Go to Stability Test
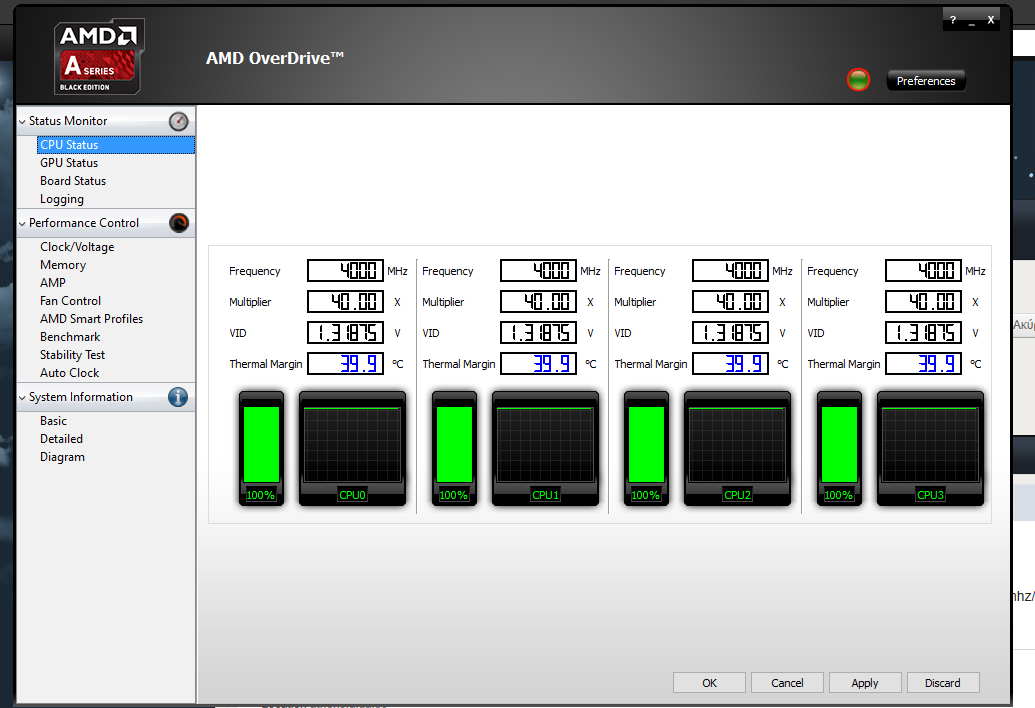 coord(73,355)
